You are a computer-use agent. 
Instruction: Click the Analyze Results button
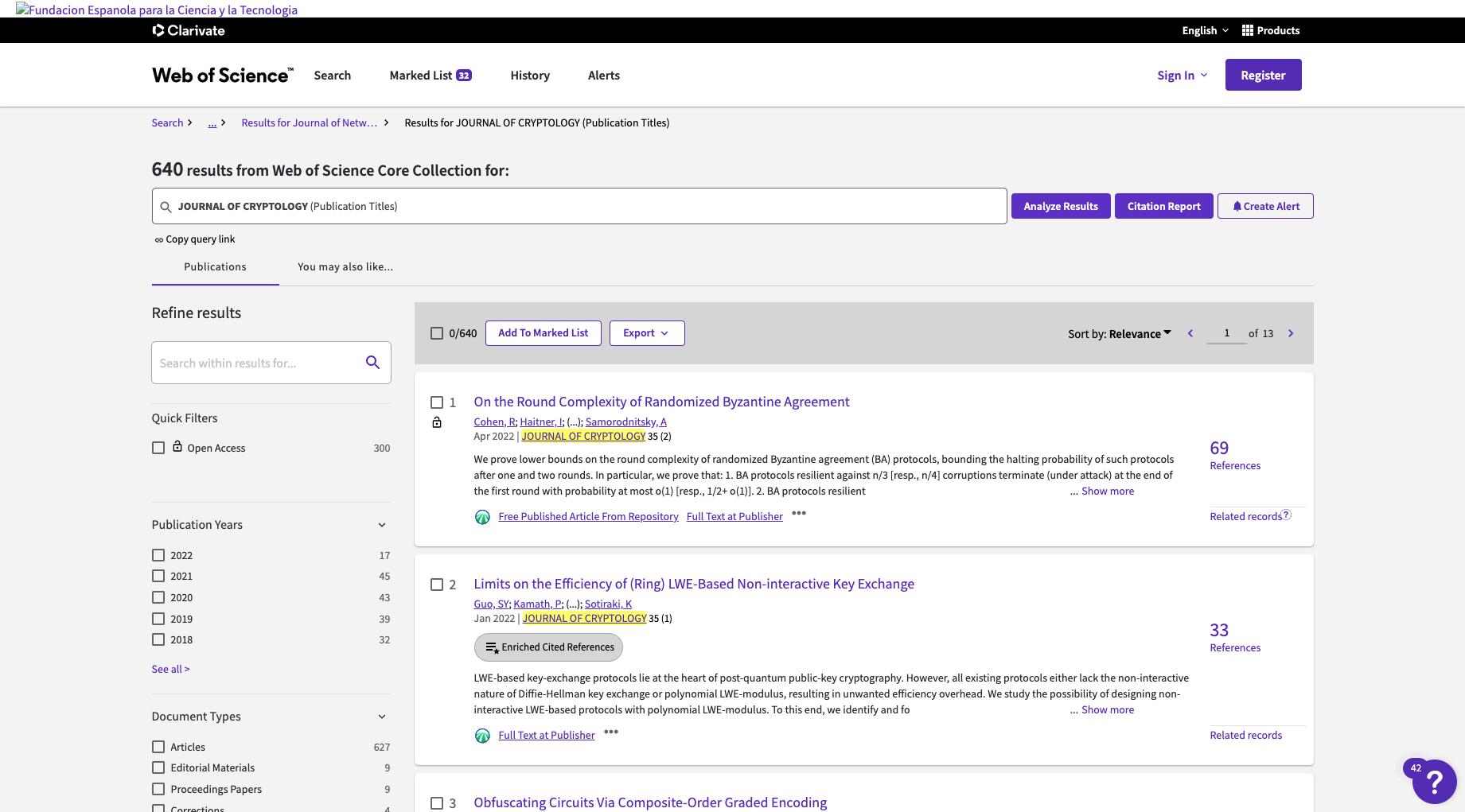point(1061,206)
